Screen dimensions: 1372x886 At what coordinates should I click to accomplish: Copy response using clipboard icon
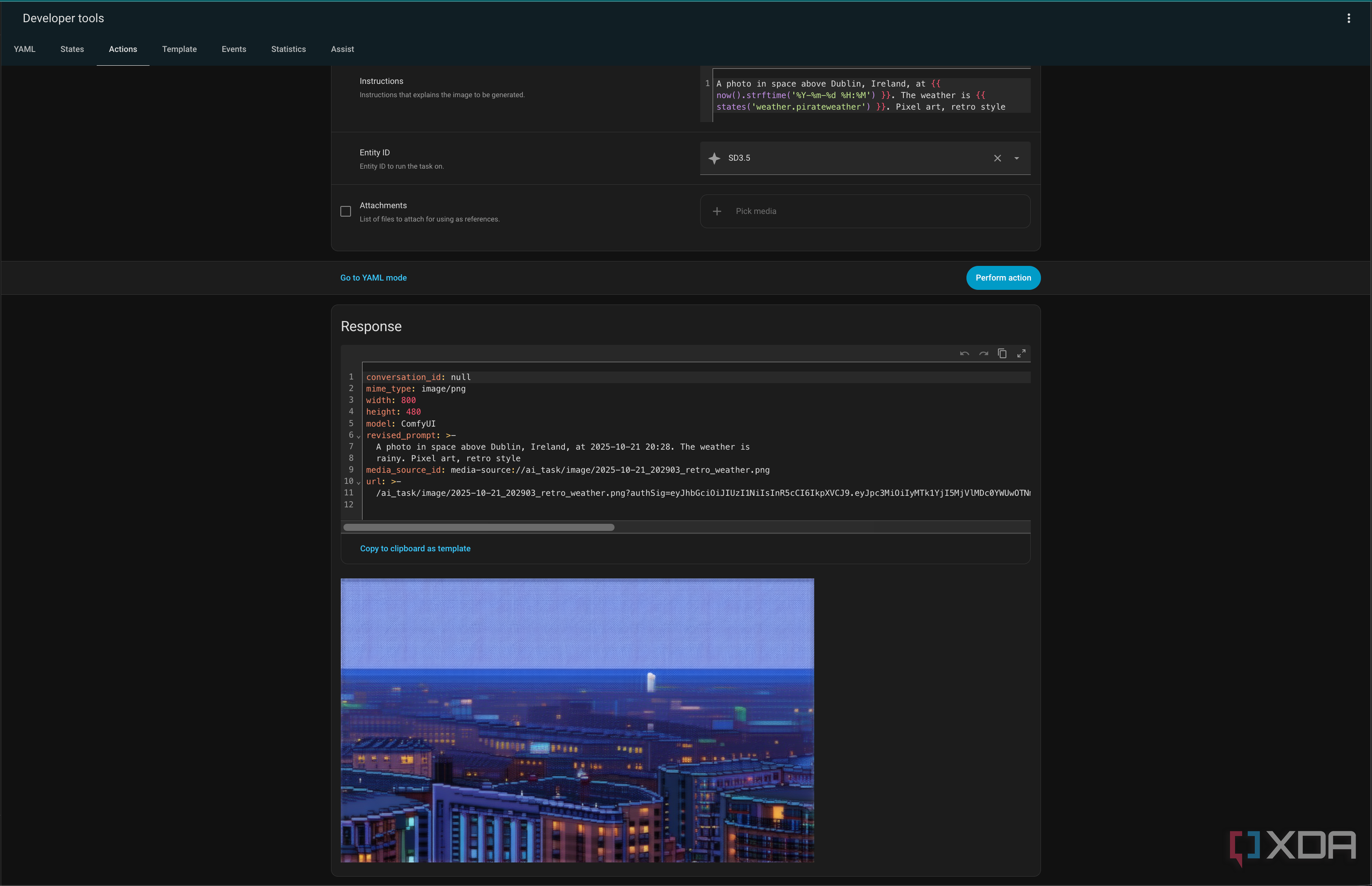1002,354
